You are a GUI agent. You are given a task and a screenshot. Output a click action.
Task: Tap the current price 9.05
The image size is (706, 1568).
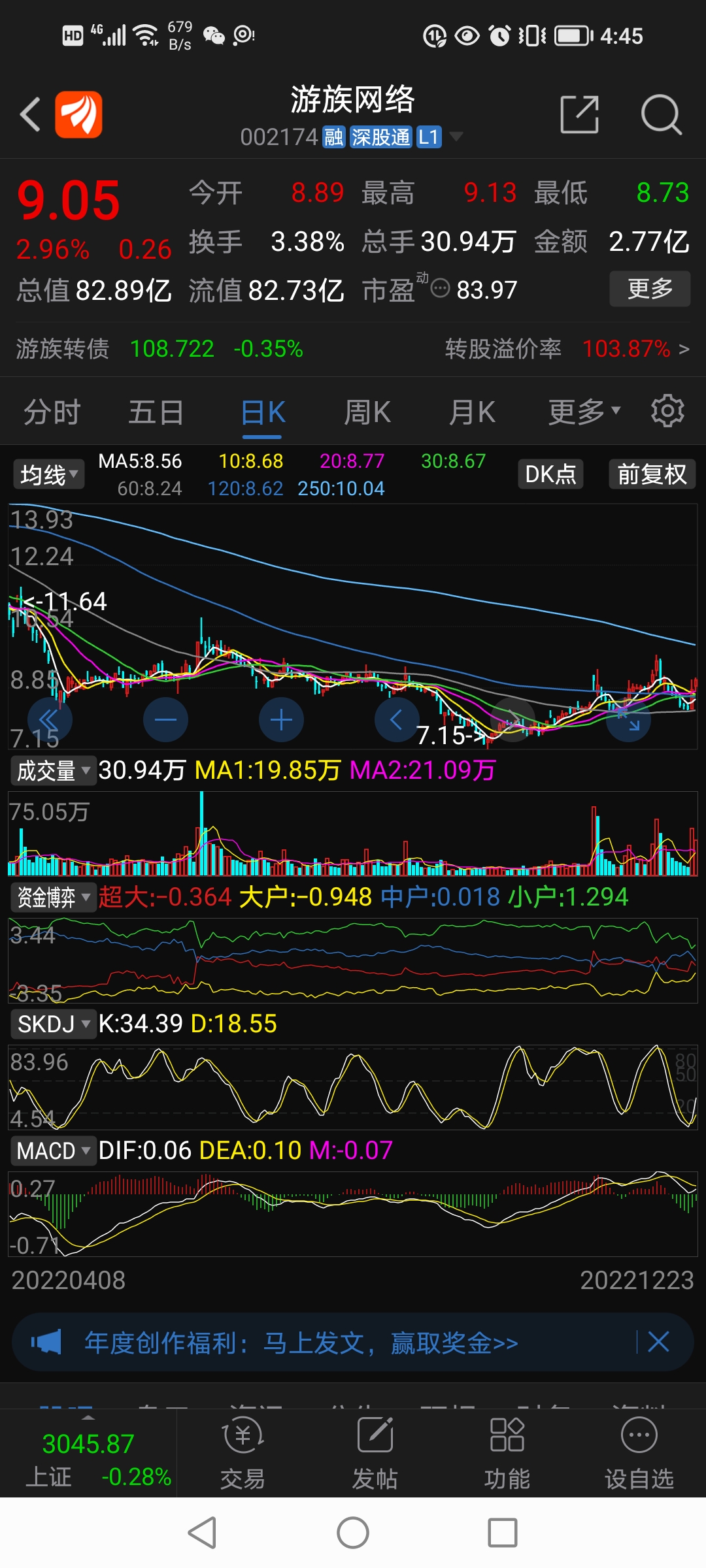(x=69, y=201)
